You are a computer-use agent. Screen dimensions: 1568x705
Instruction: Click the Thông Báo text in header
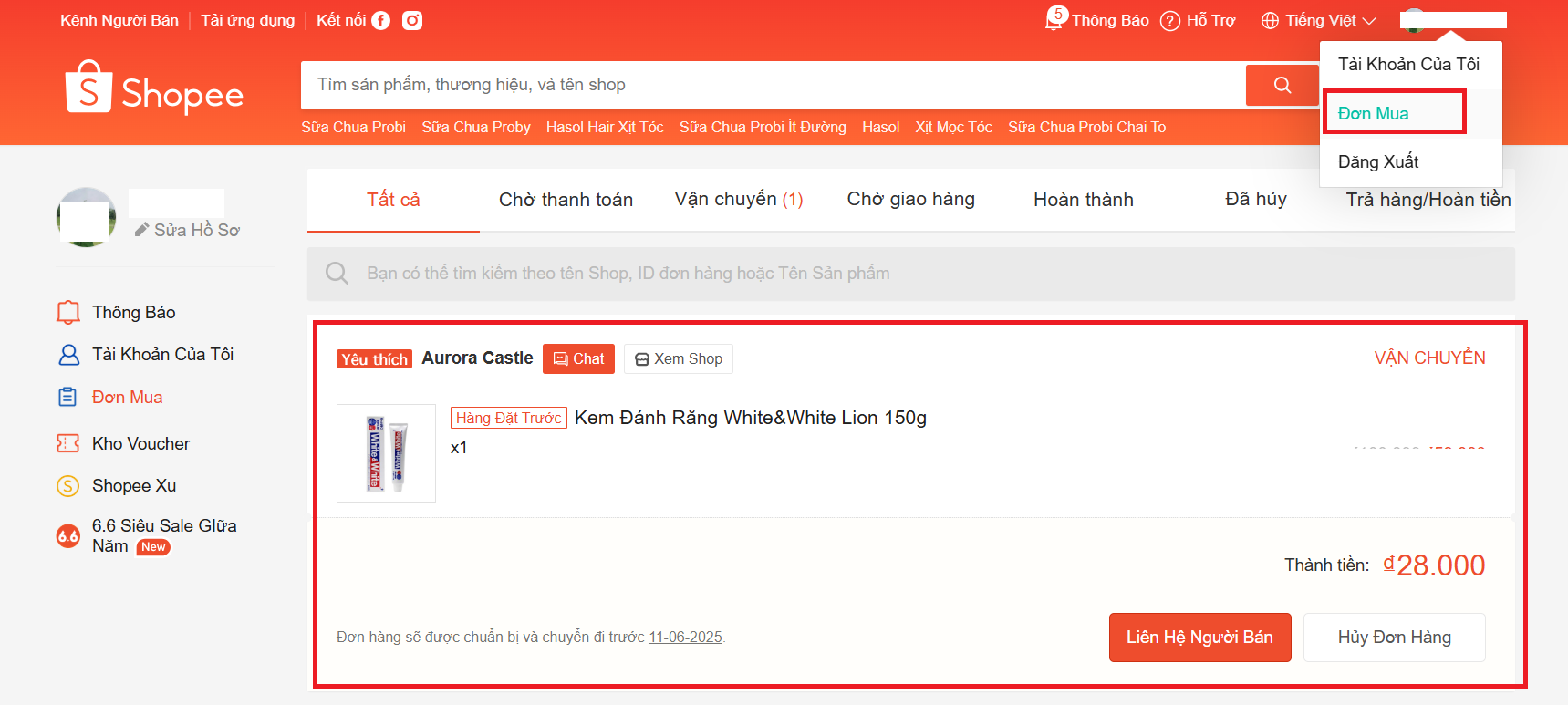[x=1110, y=20]
